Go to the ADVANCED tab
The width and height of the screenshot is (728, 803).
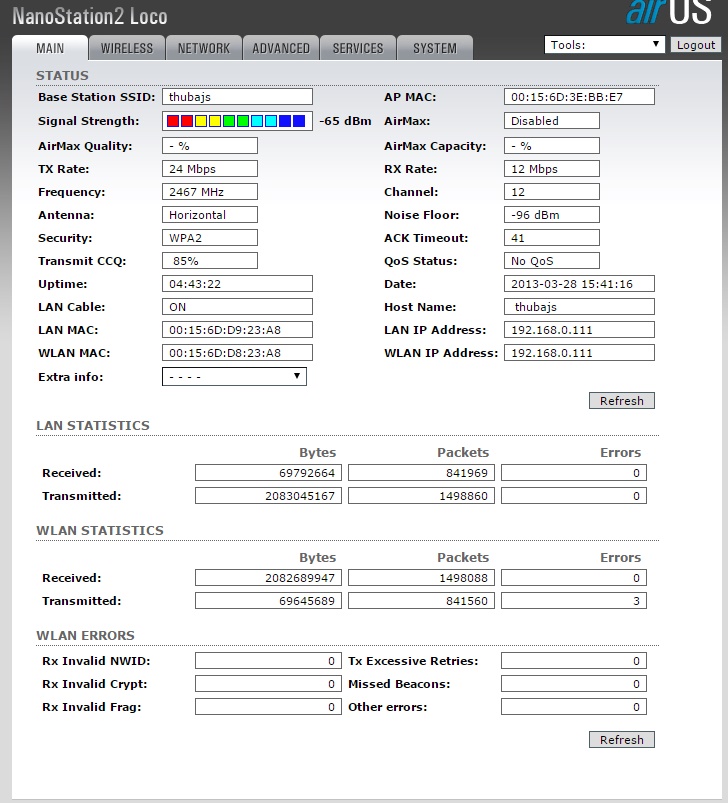click(281, 48)
